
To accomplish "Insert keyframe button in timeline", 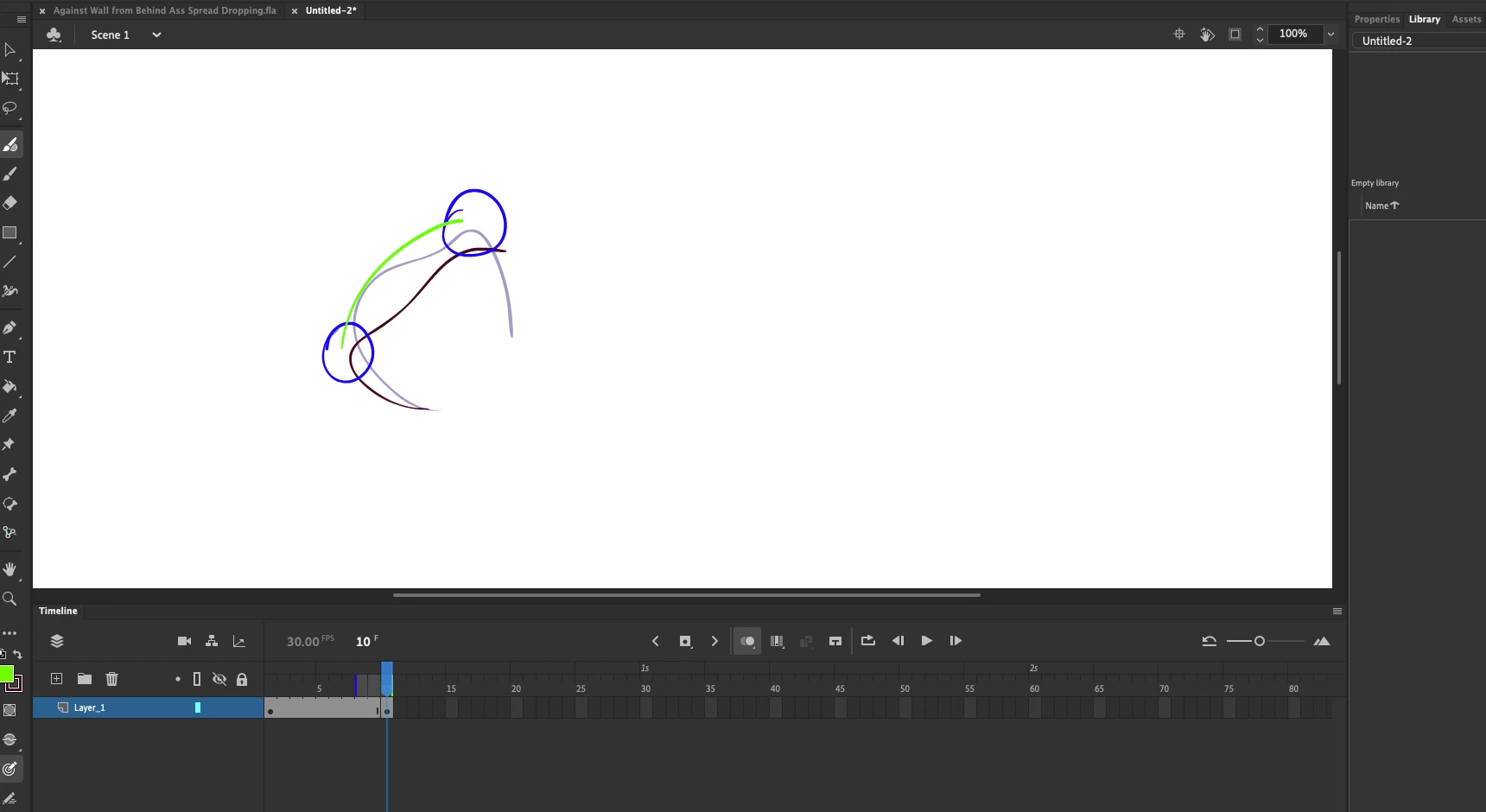I will pyautogui.click(x=685, y=641).
